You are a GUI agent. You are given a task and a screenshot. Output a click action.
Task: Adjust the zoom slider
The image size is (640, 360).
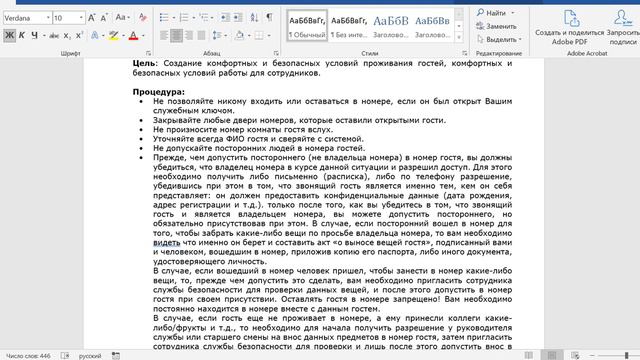coord(627,356)
